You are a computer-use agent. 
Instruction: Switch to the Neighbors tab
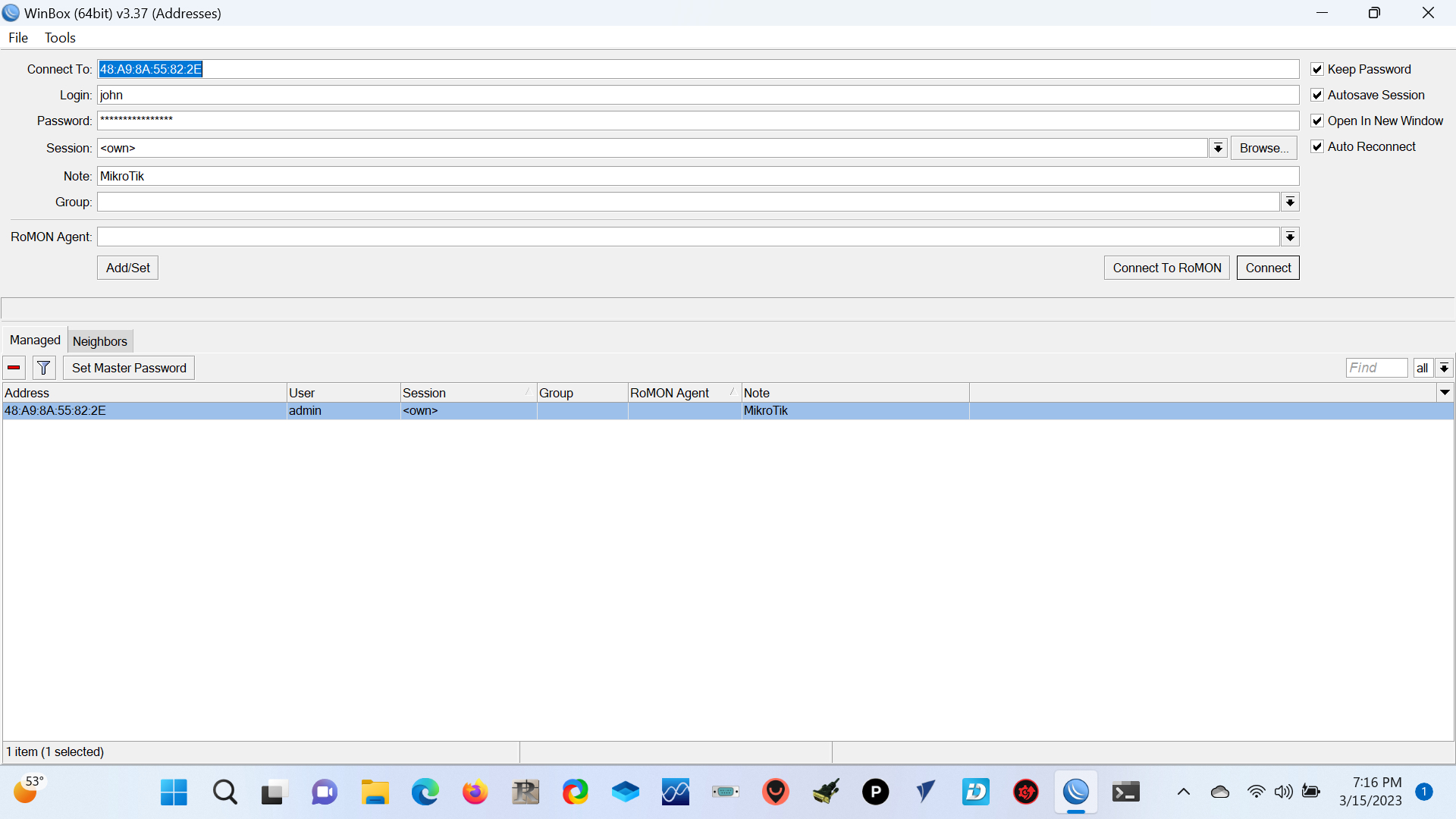pos(99,340)
